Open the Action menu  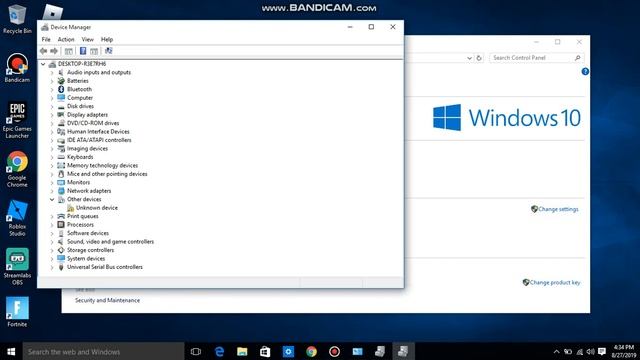(x=66, y=40)
